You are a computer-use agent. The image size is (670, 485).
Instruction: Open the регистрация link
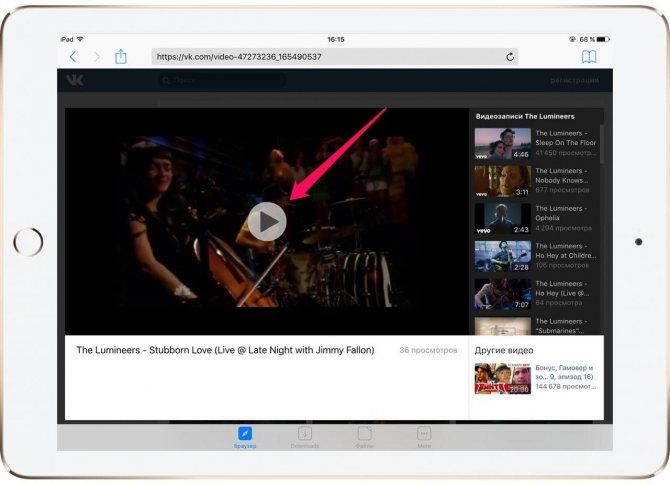pyautogui.click(x=574, y=80)
